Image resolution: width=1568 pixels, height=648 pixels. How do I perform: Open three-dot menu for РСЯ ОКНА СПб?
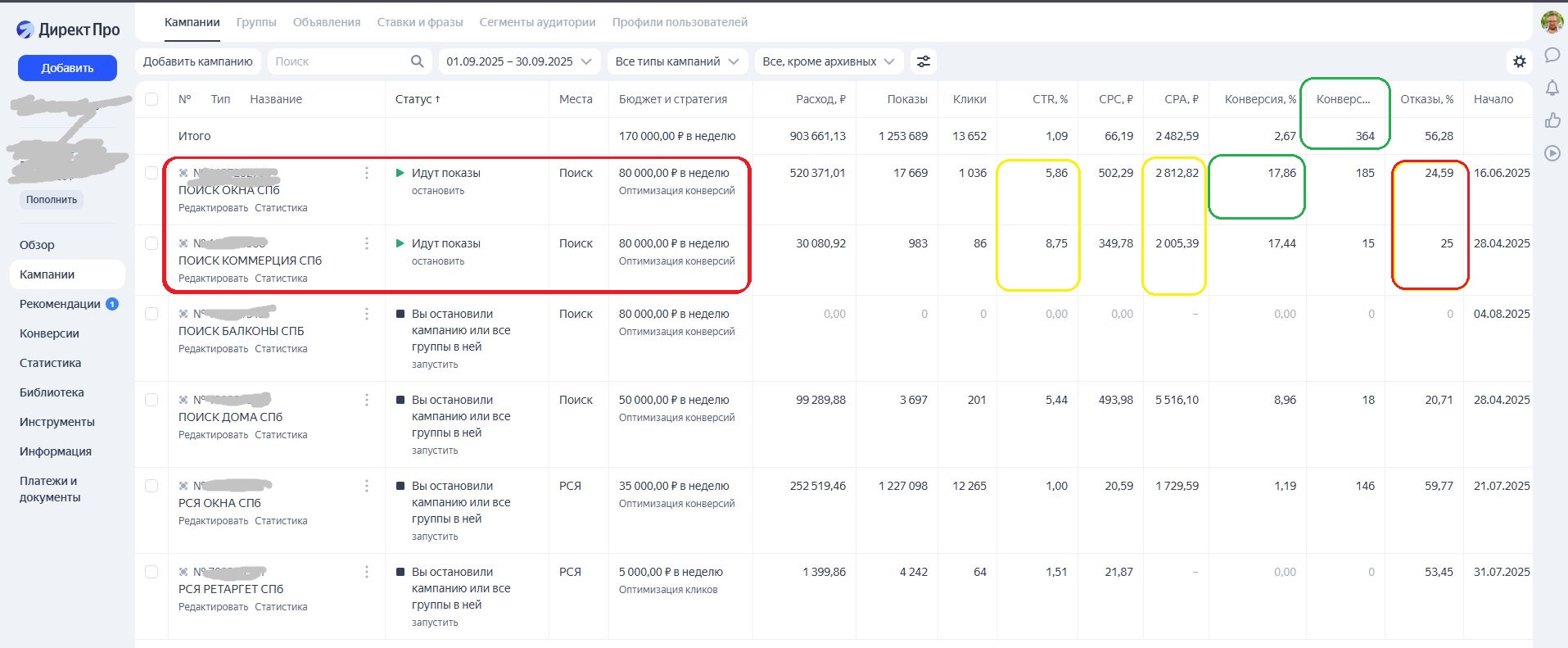[367, 486]
